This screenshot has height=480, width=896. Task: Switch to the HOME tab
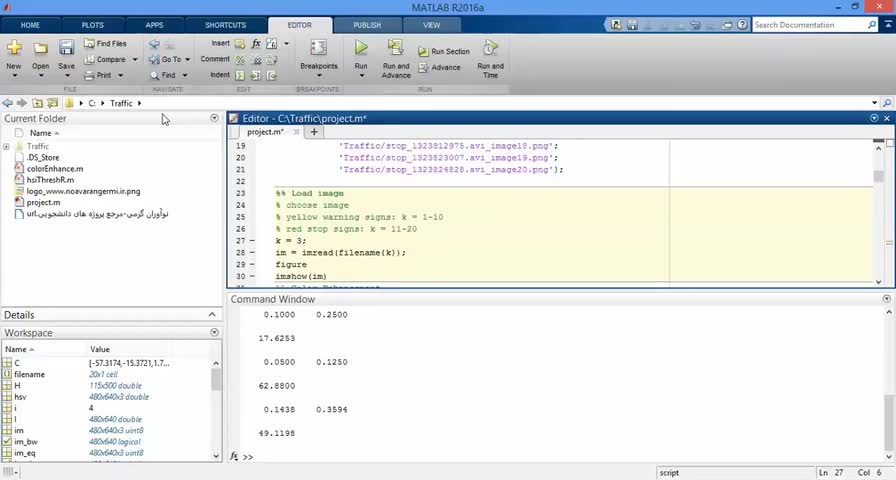coord(30,25)
